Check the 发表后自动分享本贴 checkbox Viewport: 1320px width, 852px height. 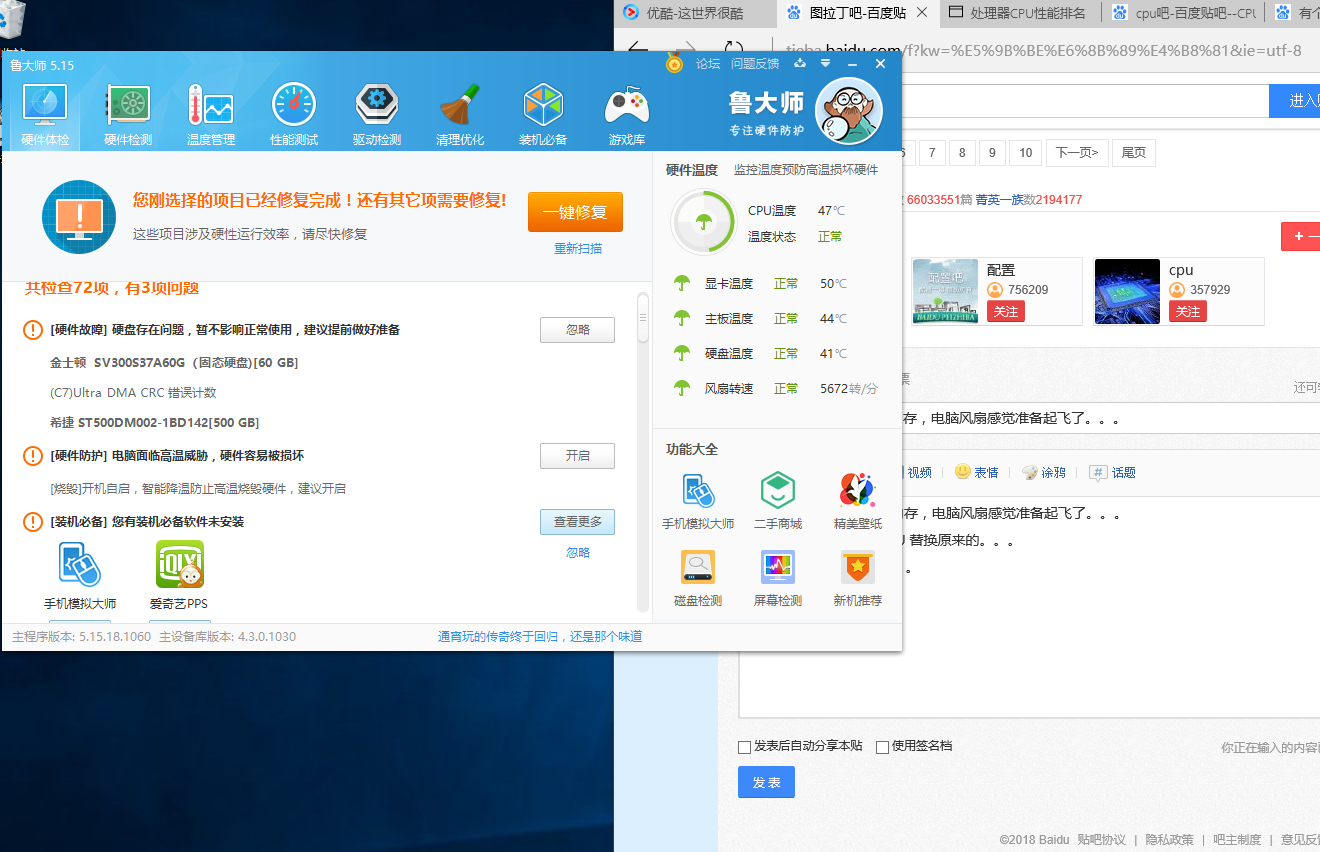pyautogui.click(x=744, y=747)
